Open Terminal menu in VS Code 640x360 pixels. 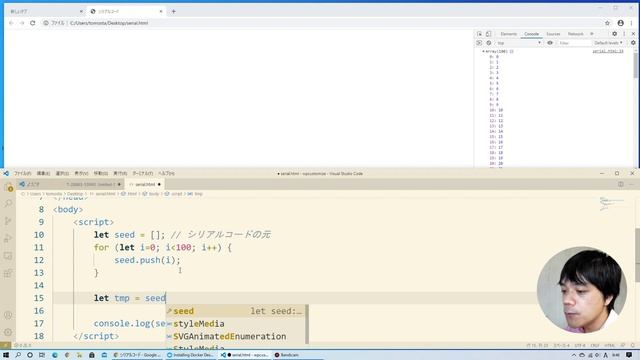(x=142, y=173)
